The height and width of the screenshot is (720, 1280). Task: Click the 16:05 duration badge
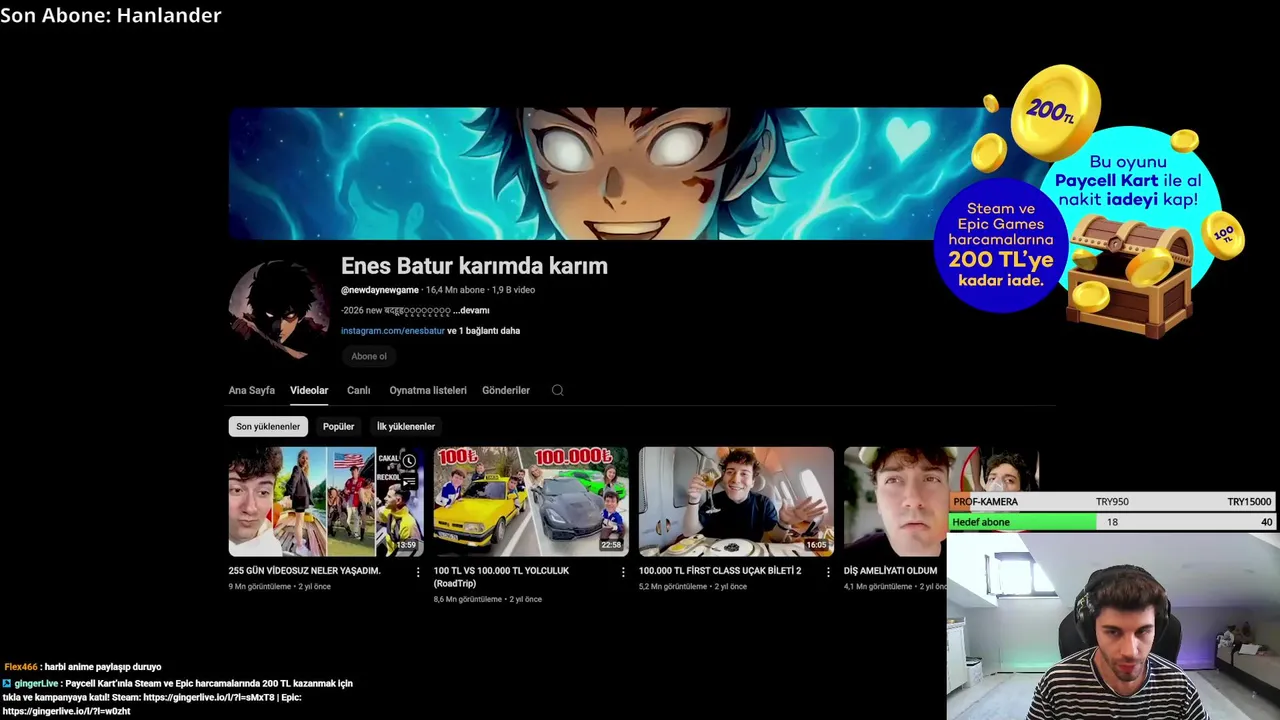click(817, 545)
